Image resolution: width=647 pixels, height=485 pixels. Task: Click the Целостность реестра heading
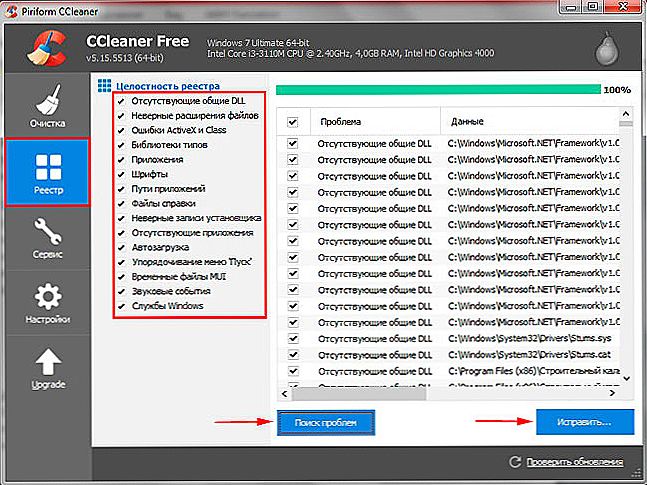coord(168,86)
